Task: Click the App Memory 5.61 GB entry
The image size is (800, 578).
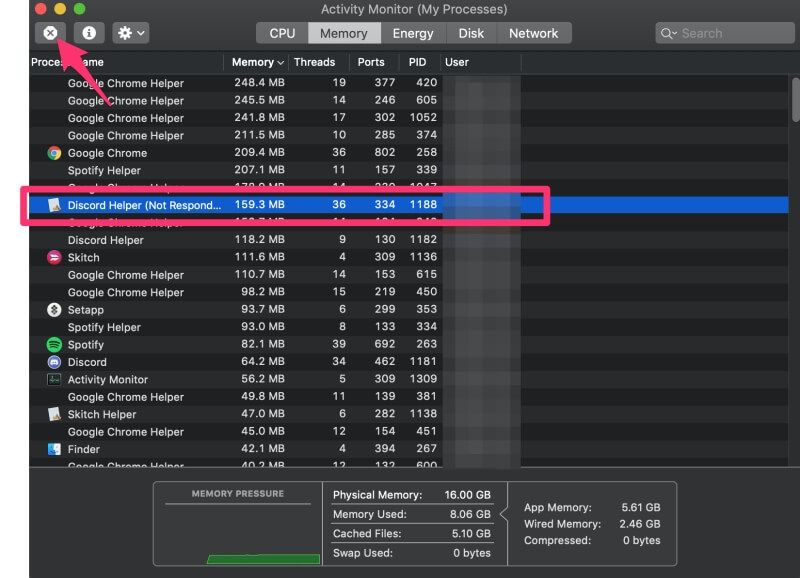Action: (592, 508)
